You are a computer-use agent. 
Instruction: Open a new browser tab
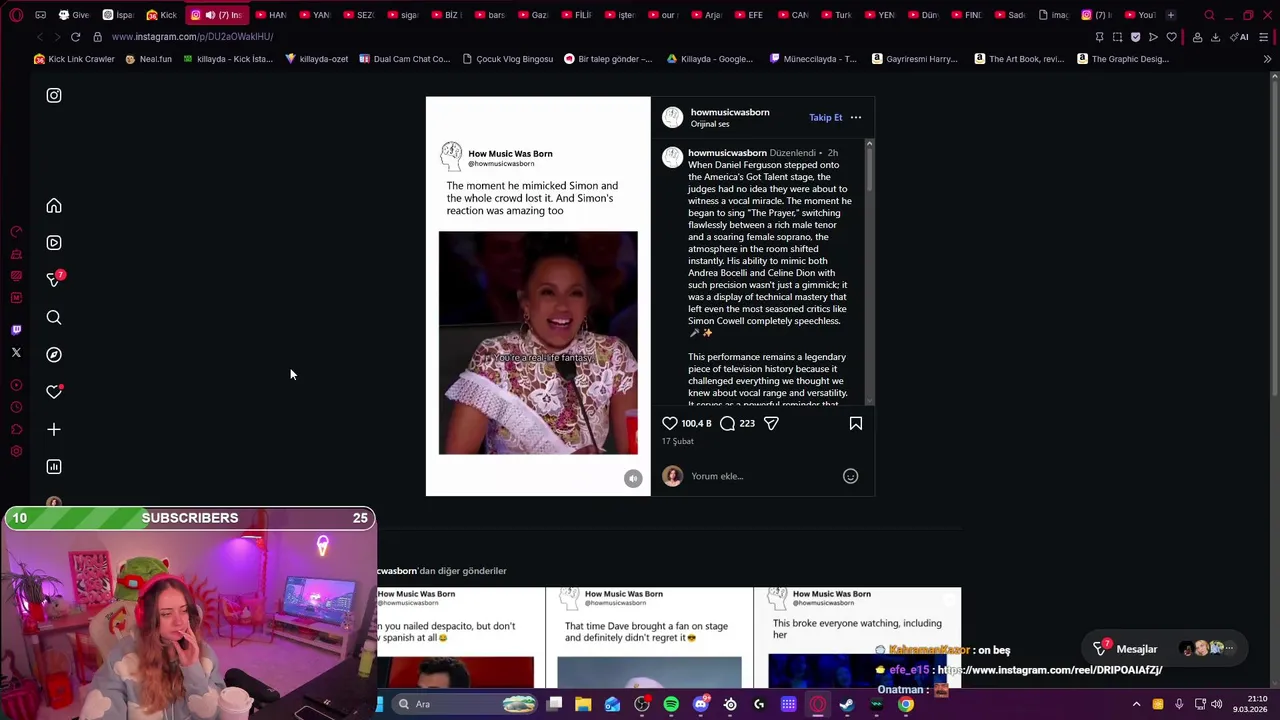tap(1171, 15)
